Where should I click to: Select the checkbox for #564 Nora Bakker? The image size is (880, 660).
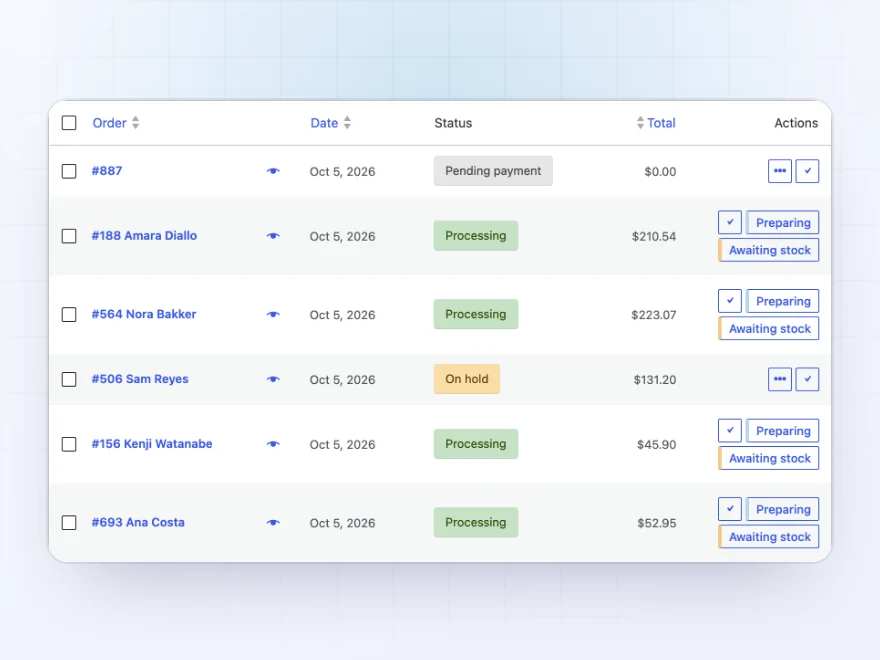(69, 314)
